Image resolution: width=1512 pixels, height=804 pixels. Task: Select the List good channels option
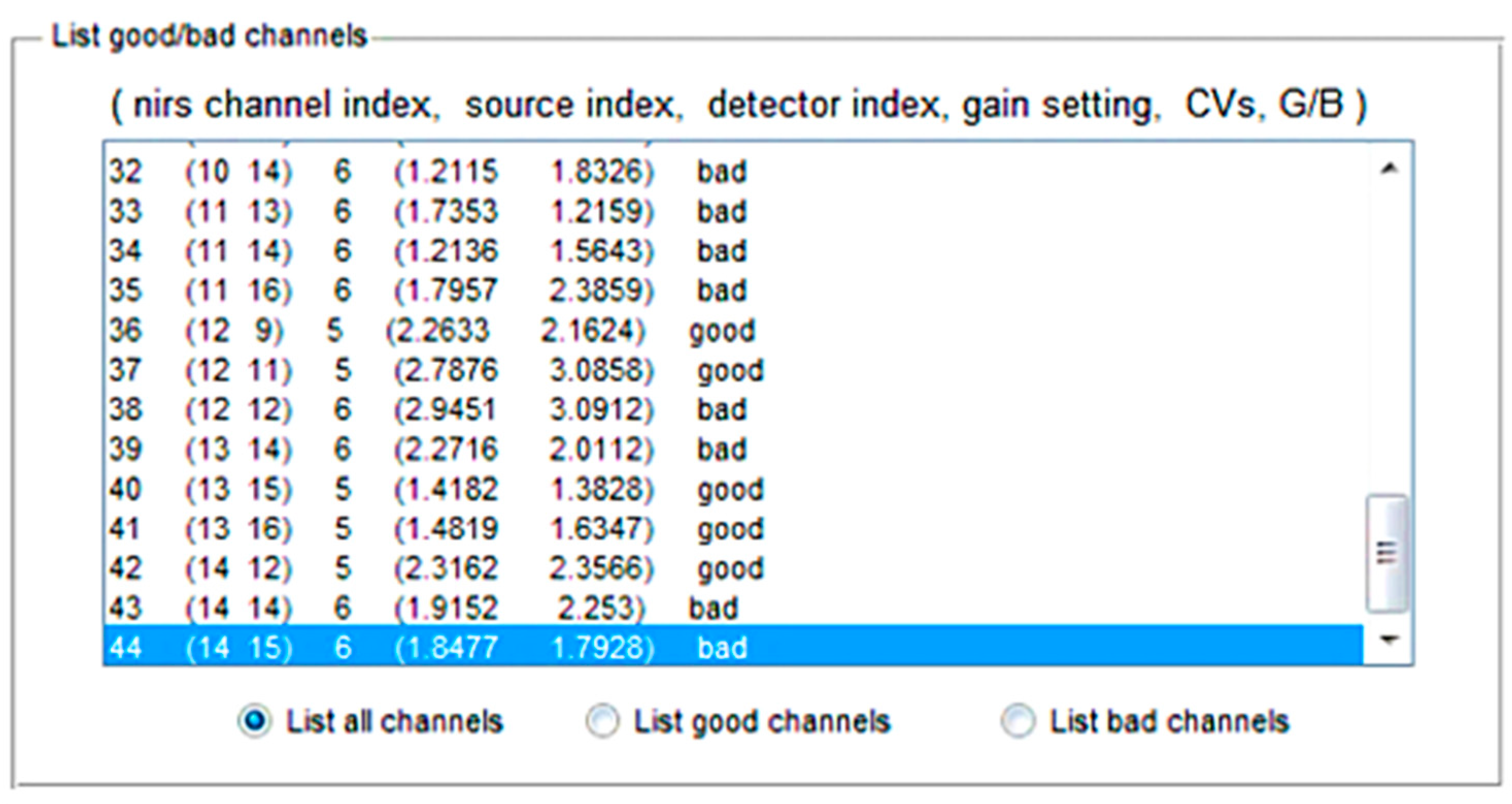click(603, 721)
